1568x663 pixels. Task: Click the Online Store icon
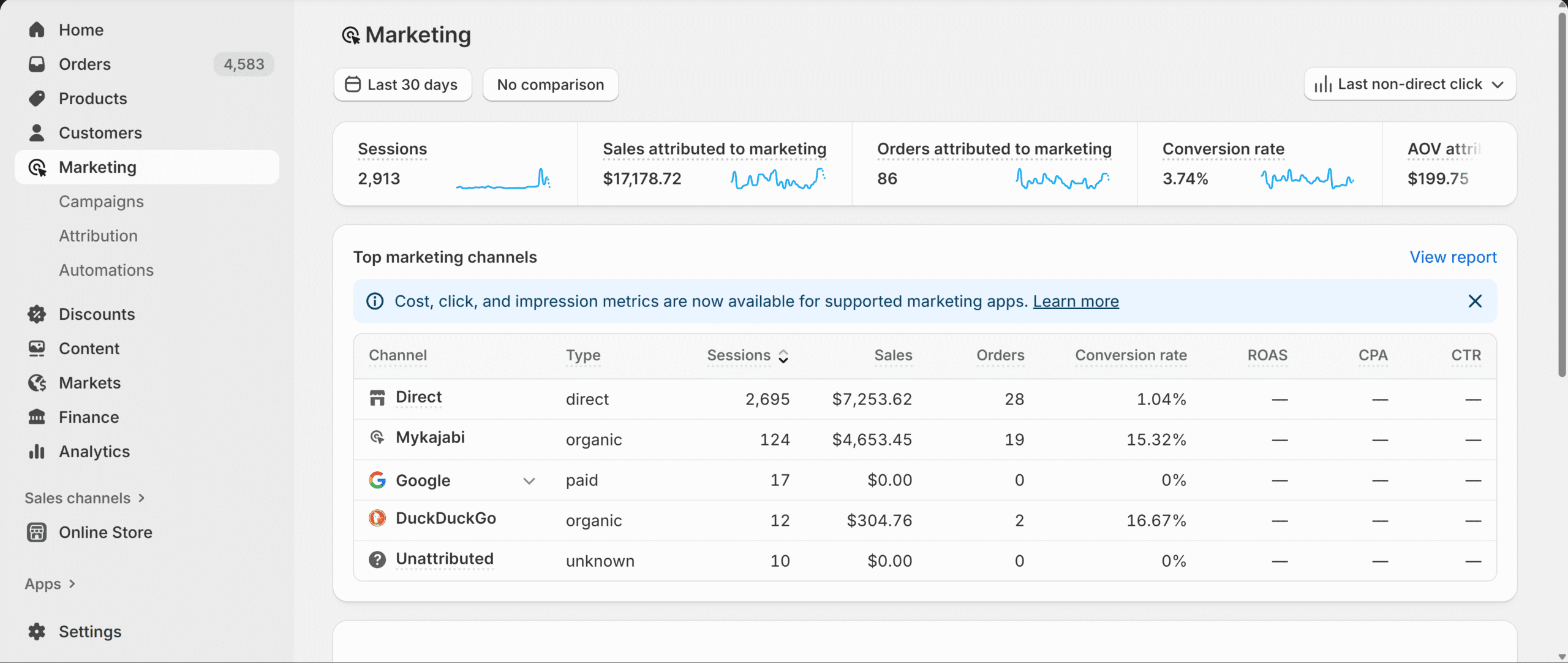pos(37,532)
